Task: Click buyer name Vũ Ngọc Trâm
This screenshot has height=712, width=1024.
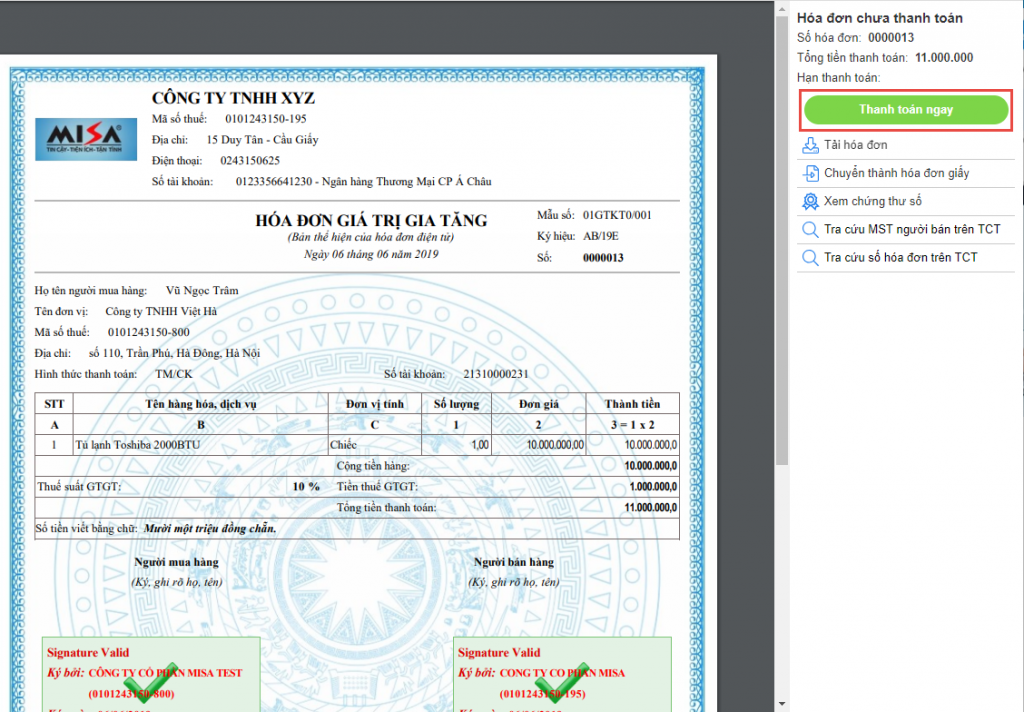Action: pos(202,291)
